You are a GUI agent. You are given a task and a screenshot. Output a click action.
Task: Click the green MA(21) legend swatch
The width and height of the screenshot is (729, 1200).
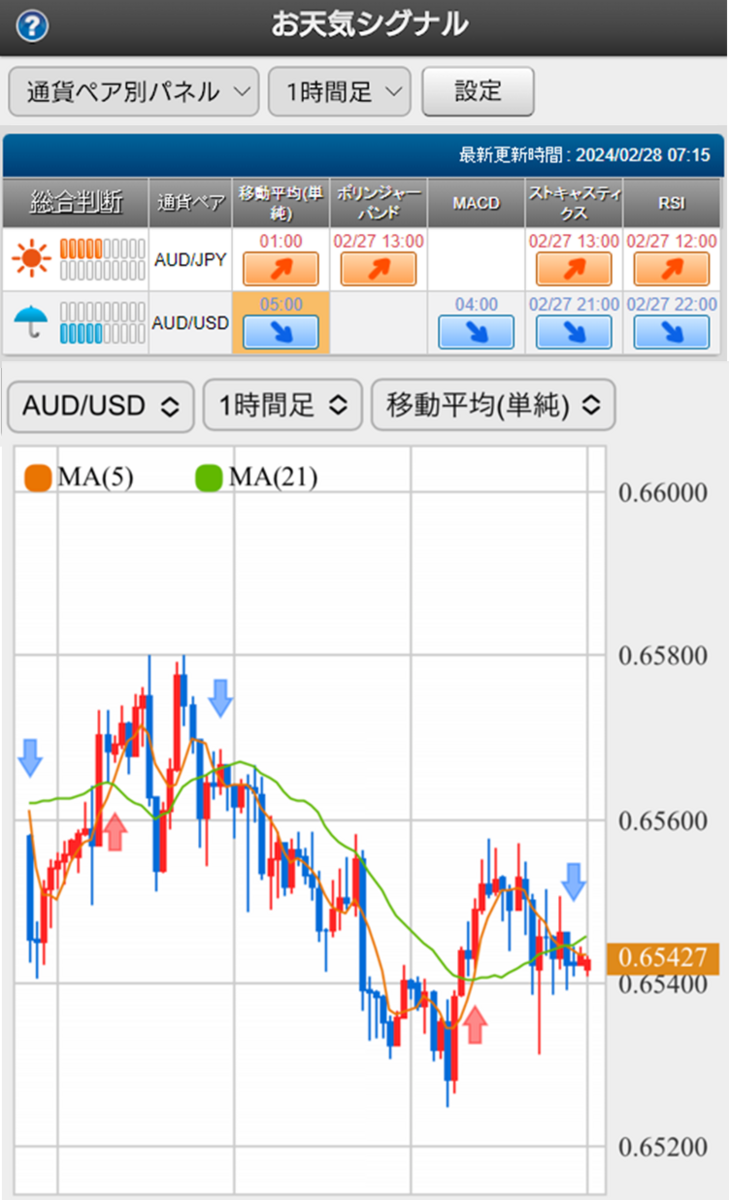[x=208, y=477]
